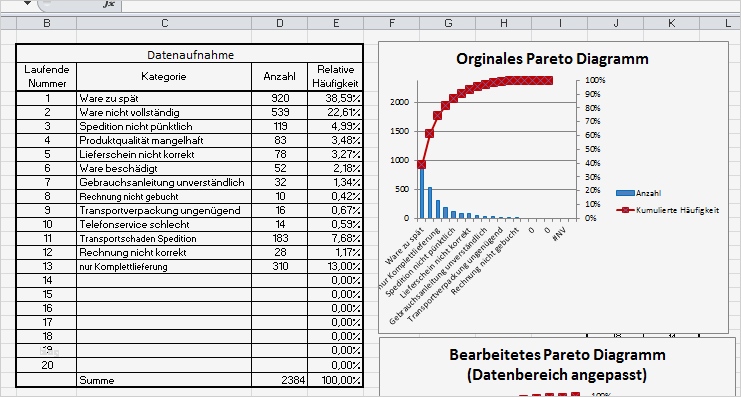741x397 pixels.
Task: Click the Kategorie header cell
Action: click(x=164, y=77)
